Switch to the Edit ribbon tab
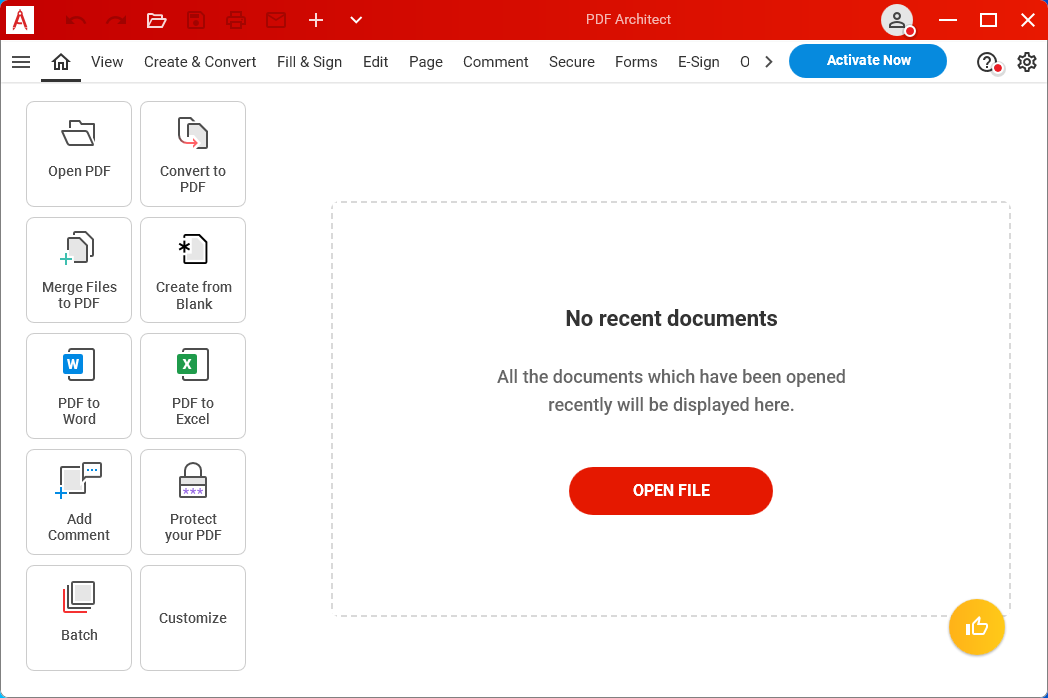The image size is (1048, 698). [375, 61]
